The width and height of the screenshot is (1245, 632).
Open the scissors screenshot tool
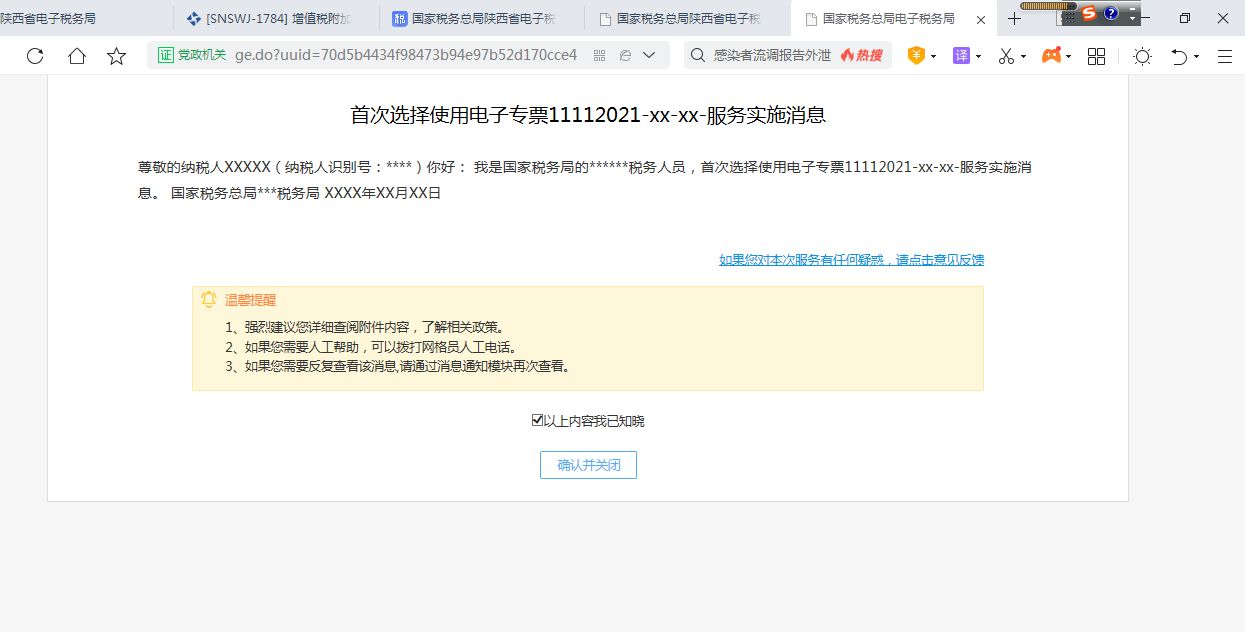point(1007,56)
